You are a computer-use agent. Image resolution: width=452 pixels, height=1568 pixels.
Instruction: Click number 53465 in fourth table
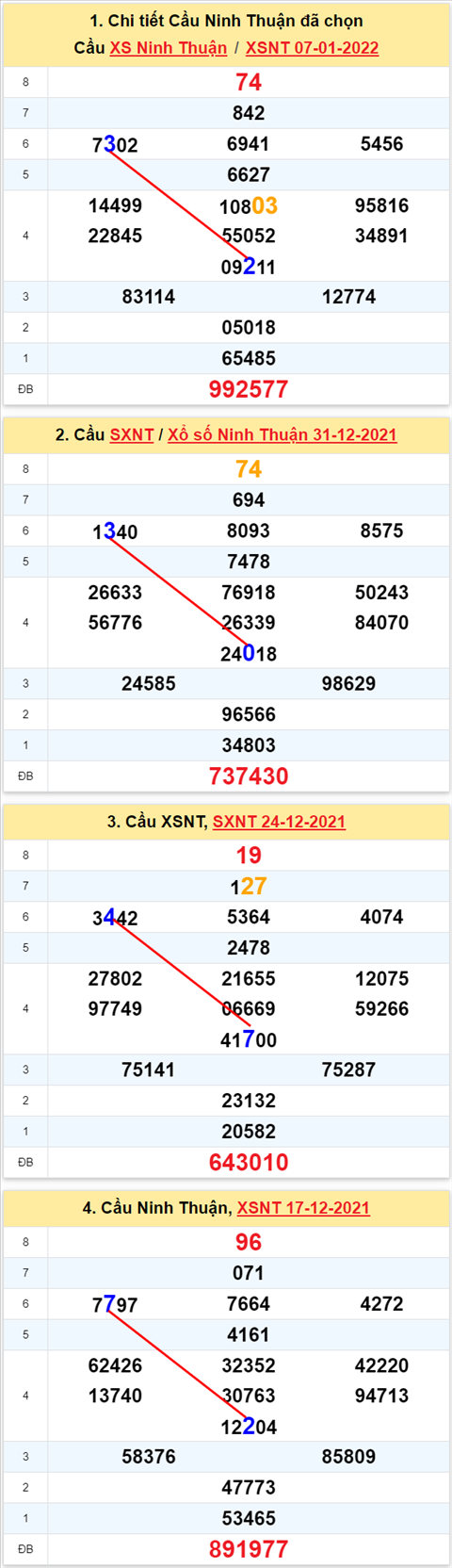[x=249, y=1518]
